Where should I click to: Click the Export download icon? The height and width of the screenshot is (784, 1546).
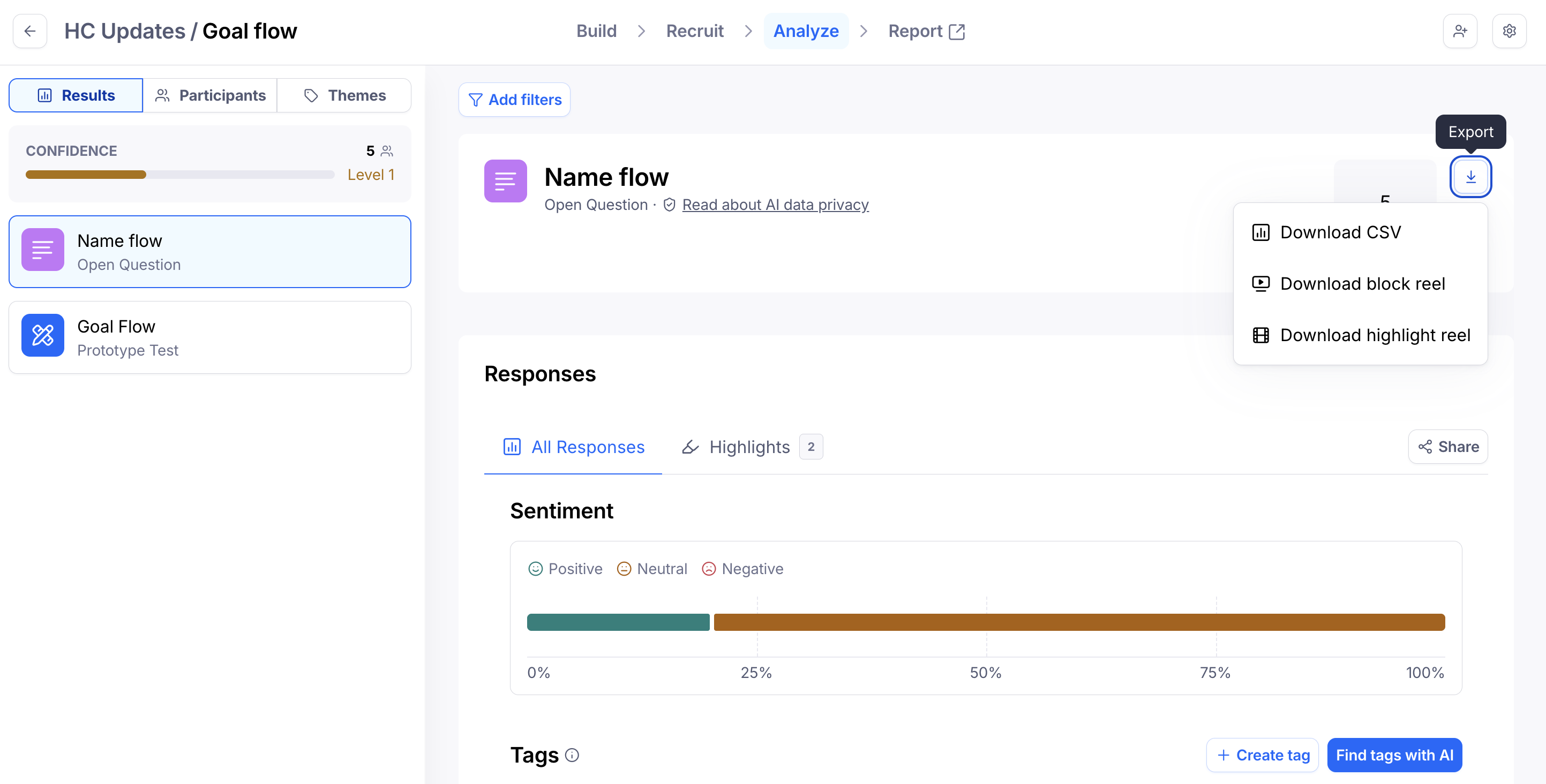tap(1470, 177)
